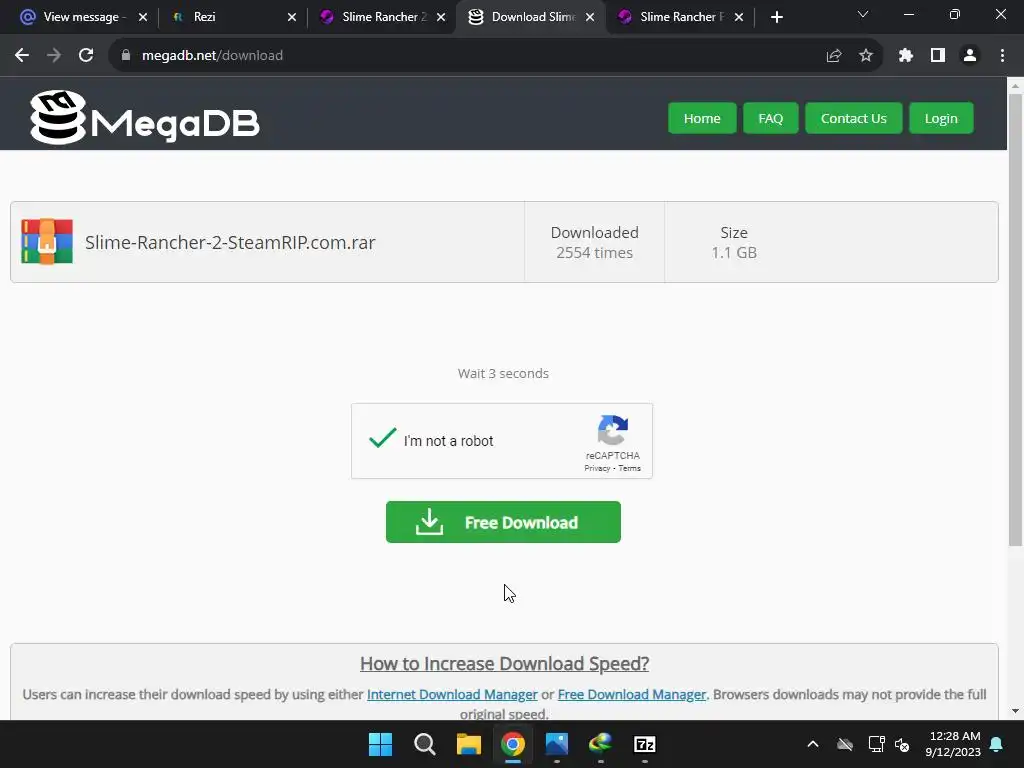Open the Free Download Manager link
The width and height of the screenshot is (1024, 768).
(x=632, y=694)
